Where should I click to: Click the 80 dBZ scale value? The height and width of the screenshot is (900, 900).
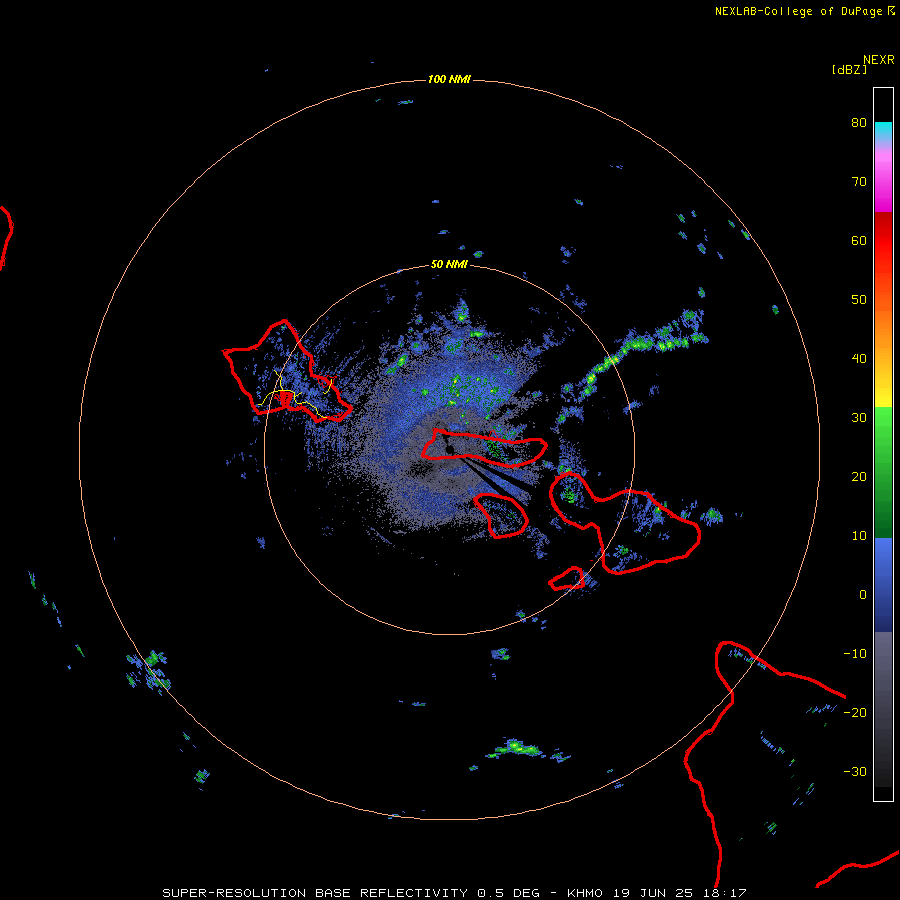(859, 122)
